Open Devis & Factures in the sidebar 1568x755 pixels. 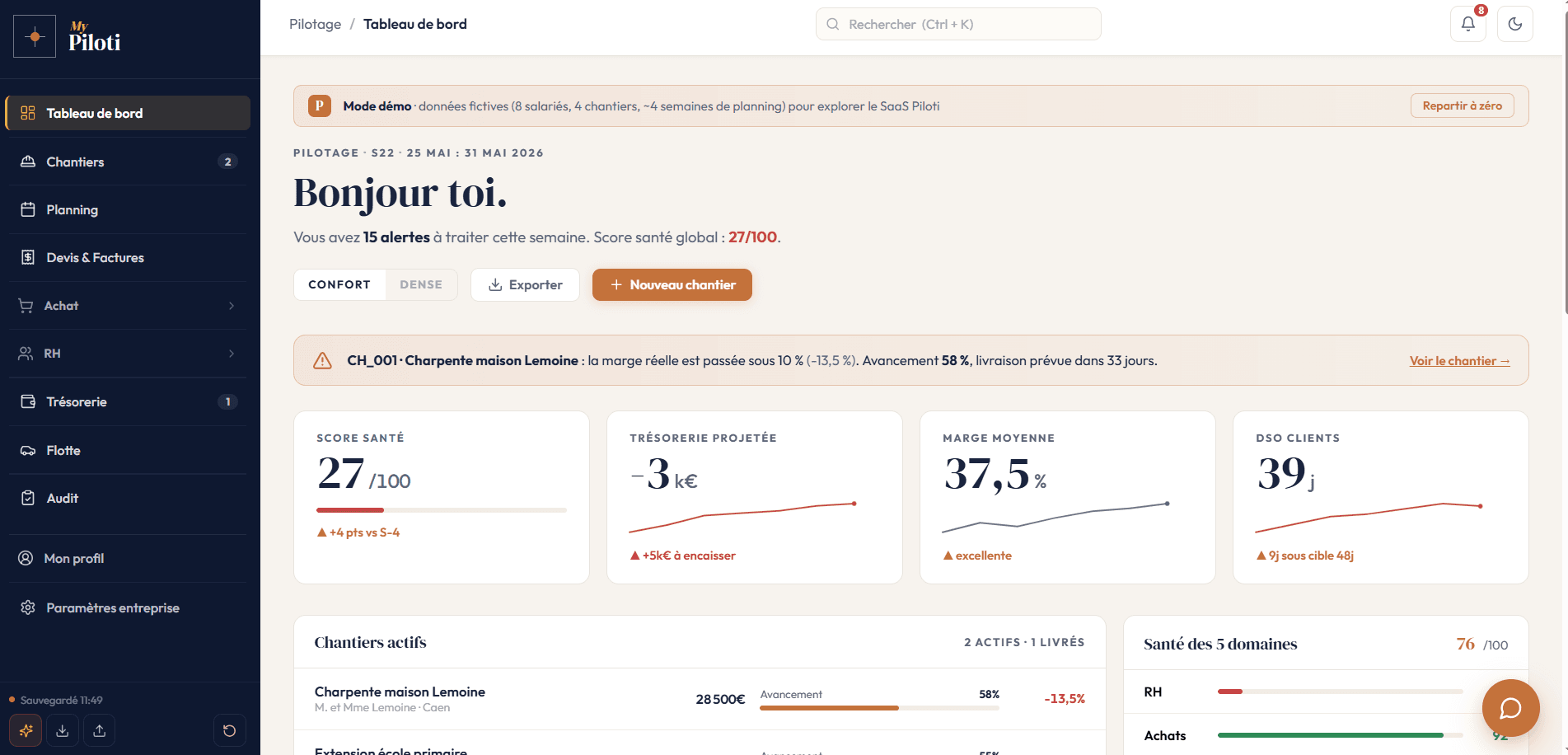[128, 257]
